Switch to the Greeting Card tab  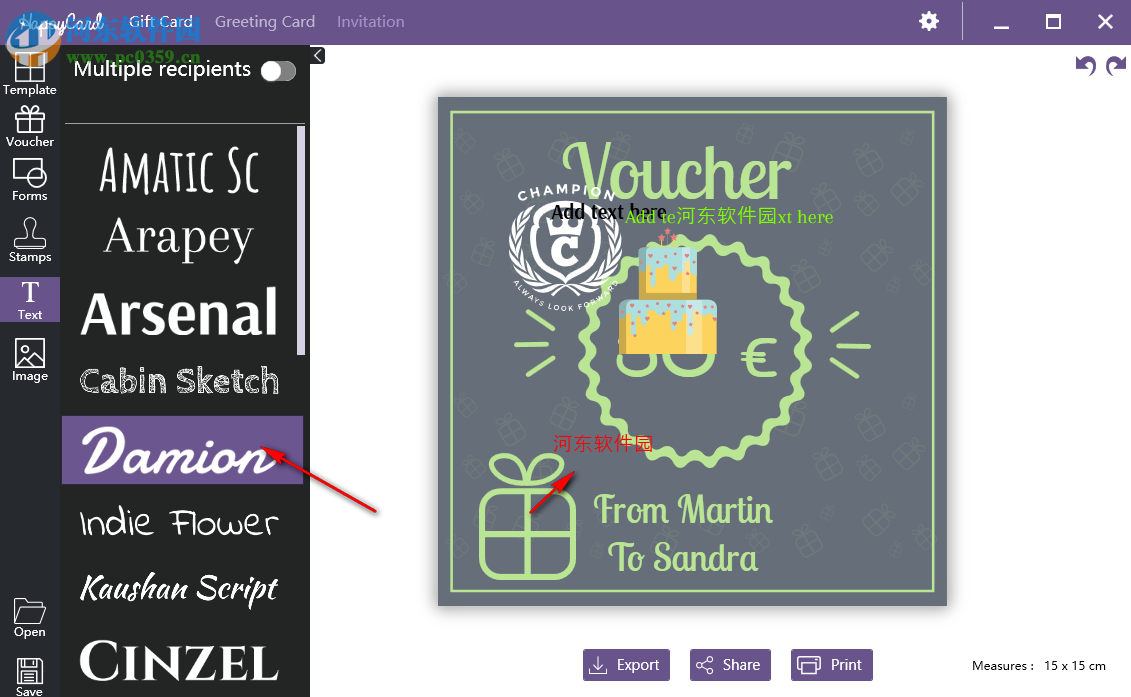pyautogui.click(x=265, y=22)
